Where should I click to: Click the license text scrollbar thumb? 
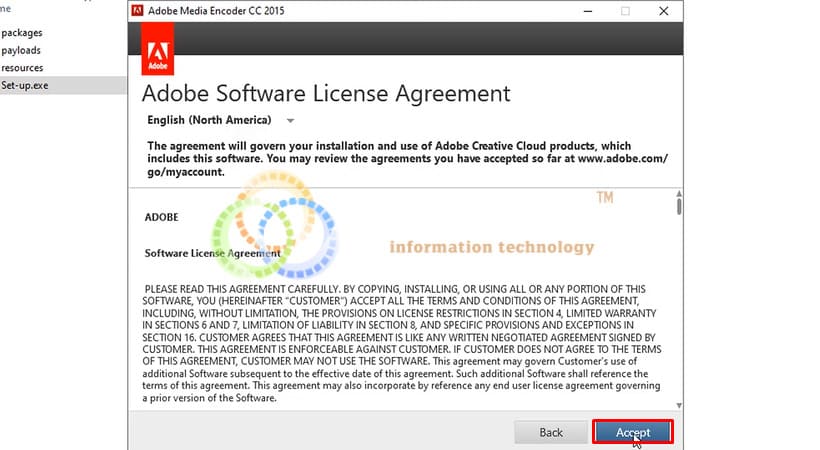coord(679,206)
